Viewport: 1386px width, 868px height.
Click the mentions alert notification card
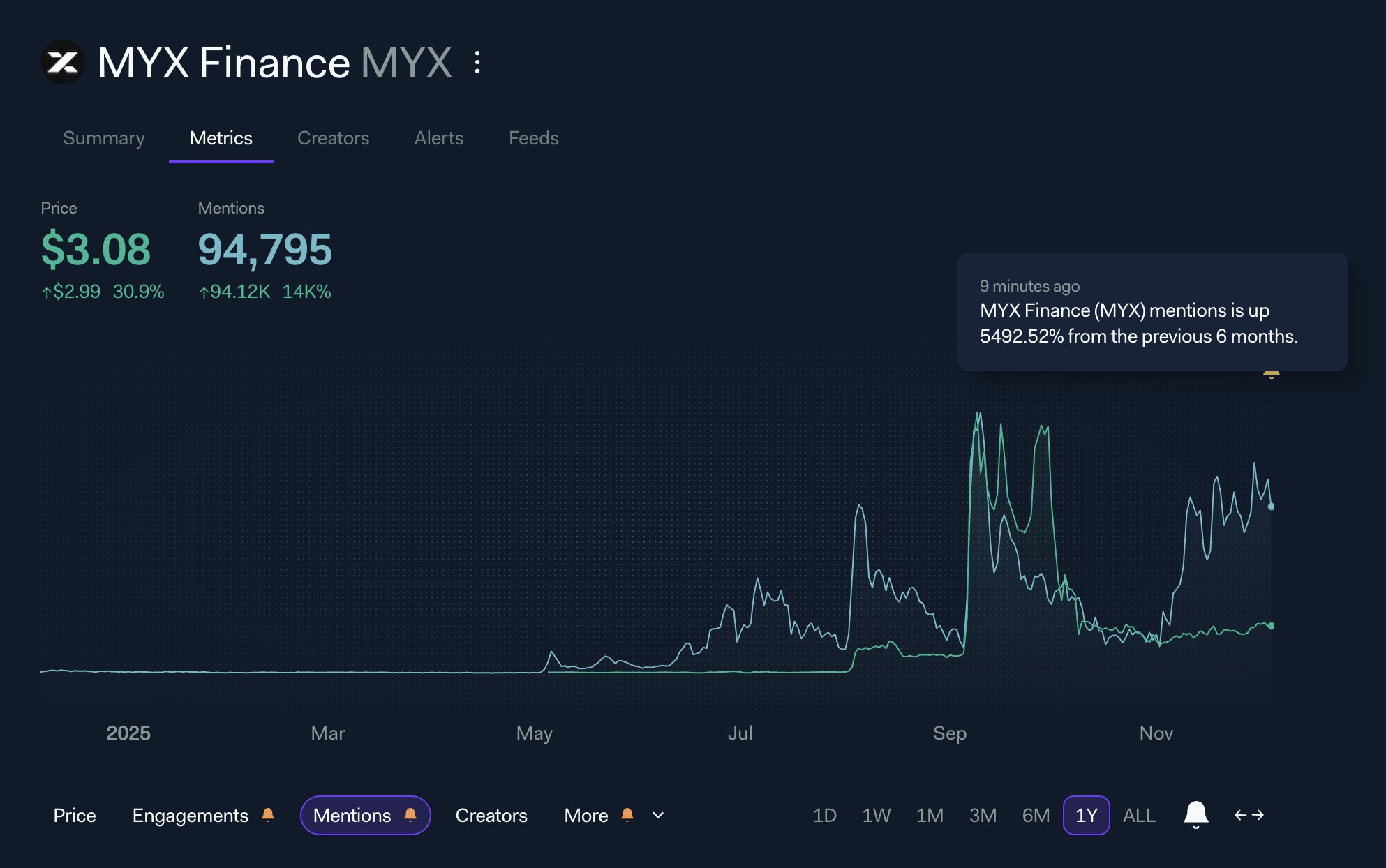(x=1152, y=312)
